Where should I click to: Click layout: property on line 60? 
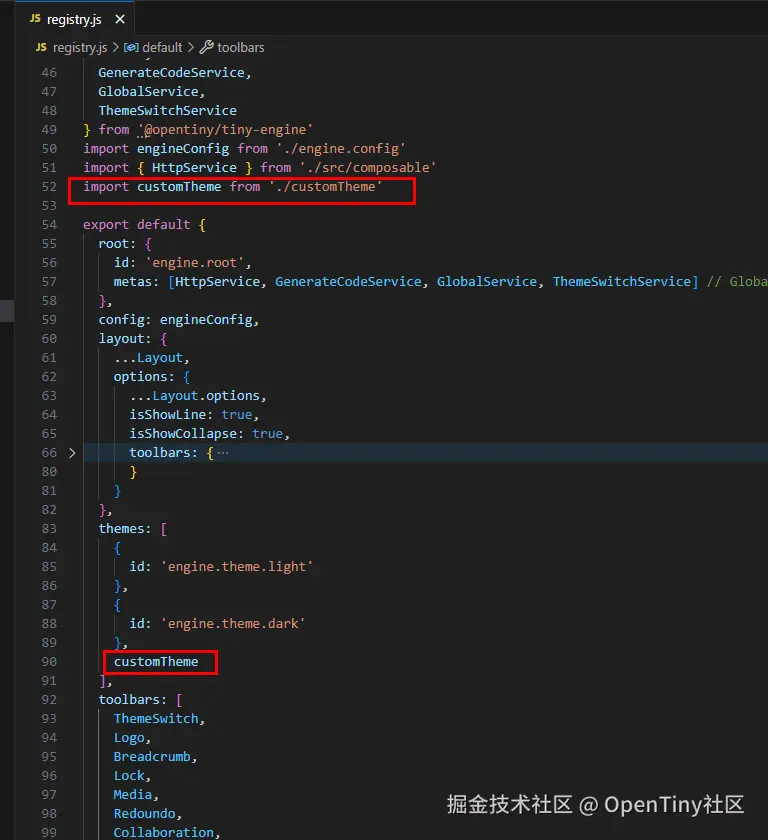[x=125, y=339]
